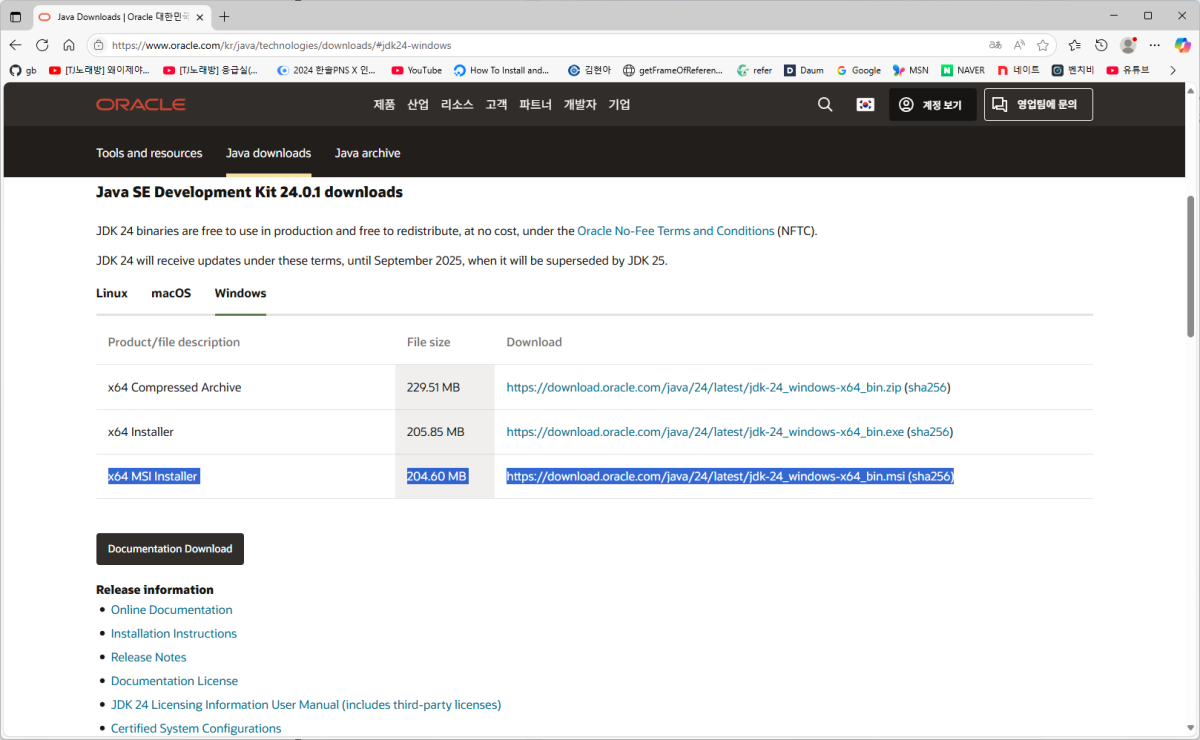The height and width of the screenshot is (740, 1200).
Task: Open the Edge settings and more menu
Action: pos(1155,45)
